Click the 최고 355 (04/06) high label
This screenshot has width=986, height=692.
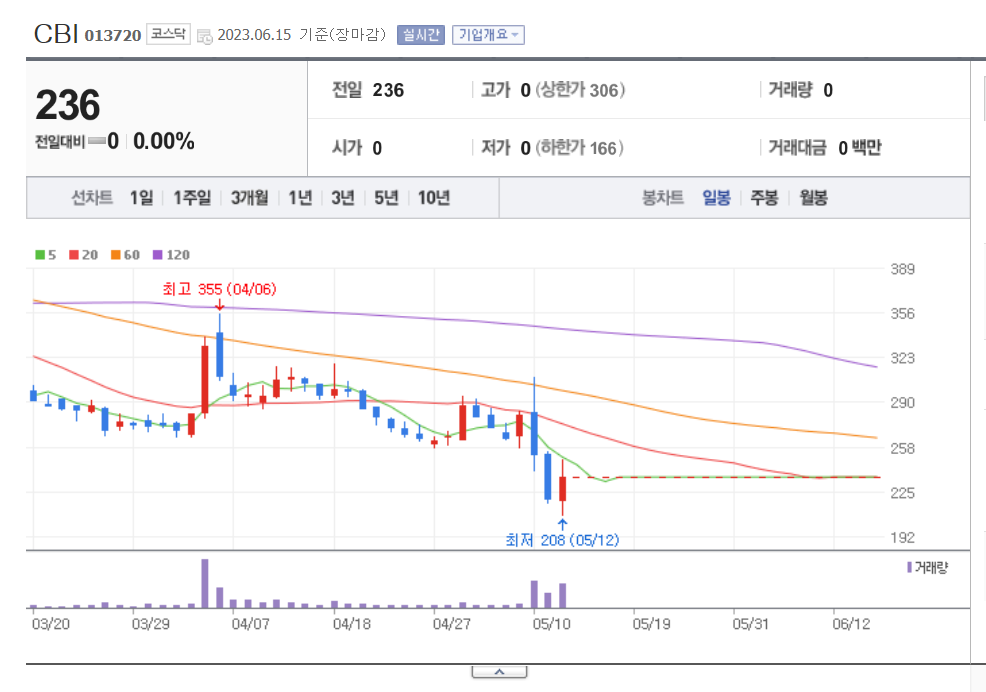pyautogui.click(x=219, y=289)
